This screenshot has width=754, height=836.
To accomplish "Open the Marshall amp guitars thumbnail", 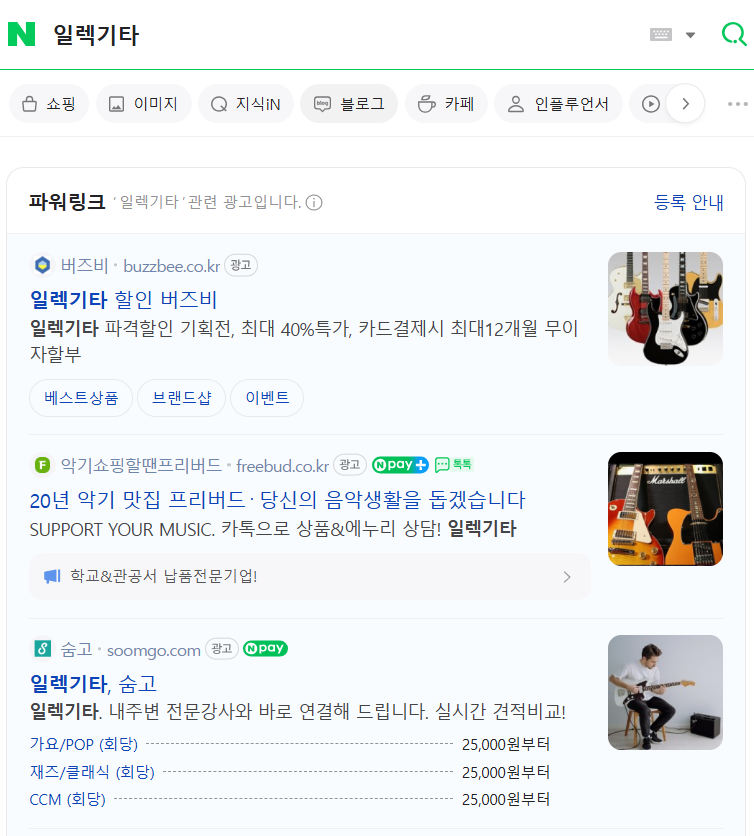I will 665,509.
